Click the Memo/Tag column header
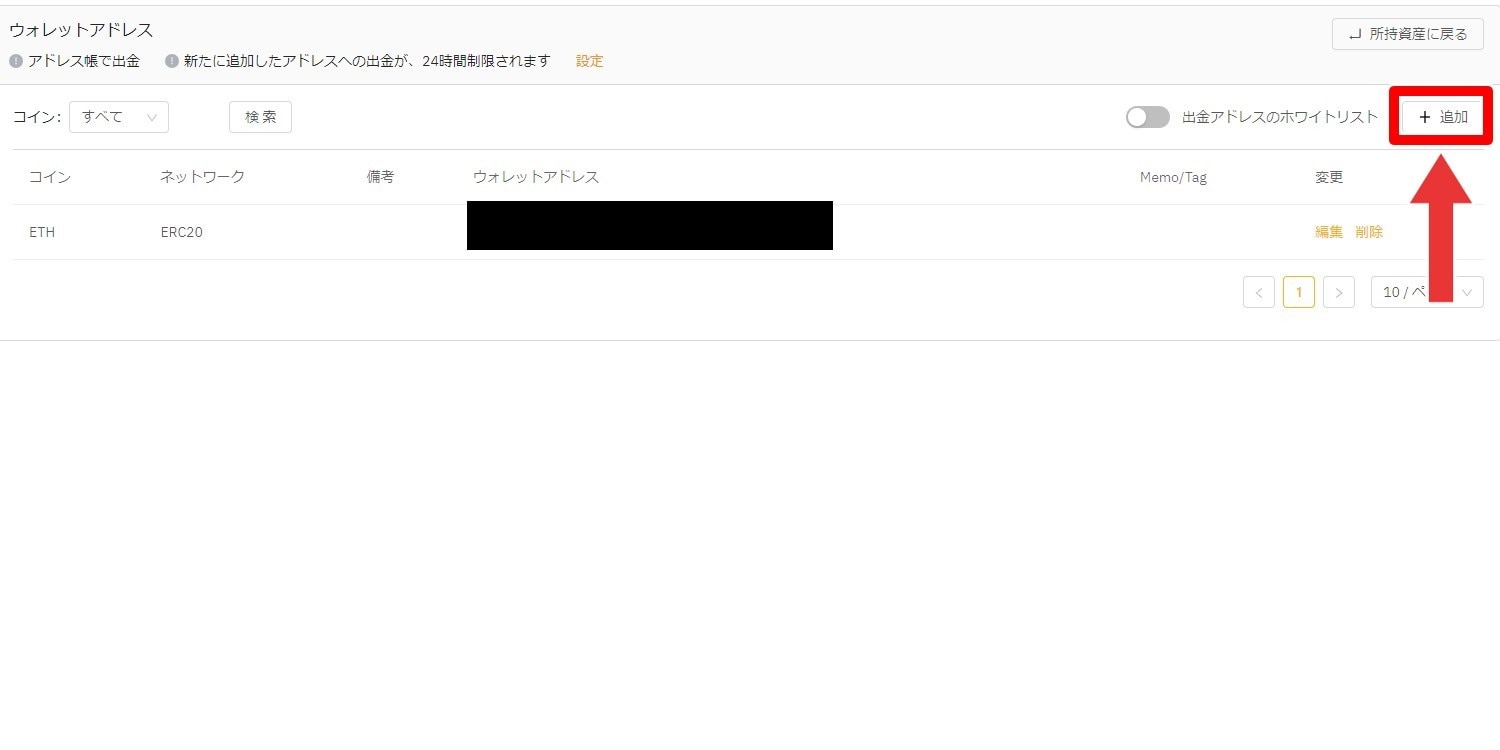Screen dimensions: 1500x750 [x=1173, y=177]
